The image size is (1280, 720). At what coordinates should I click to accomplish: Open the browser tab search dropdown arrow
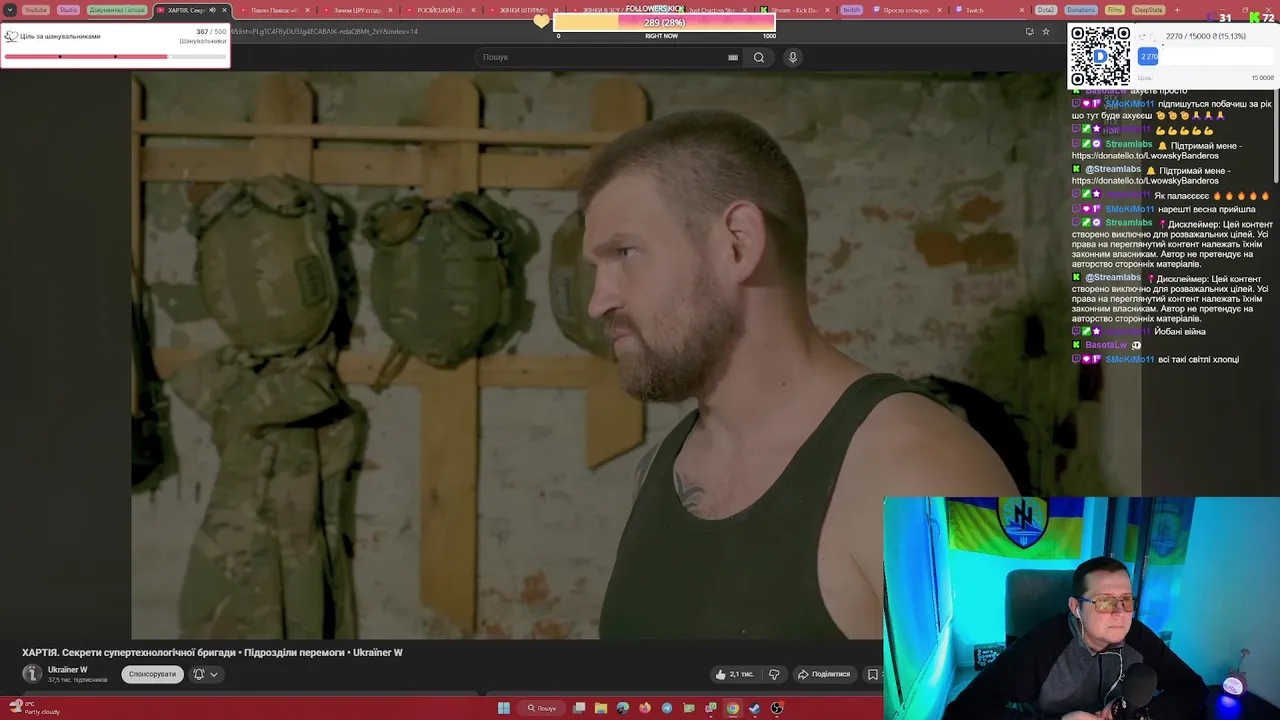[9, 10]
